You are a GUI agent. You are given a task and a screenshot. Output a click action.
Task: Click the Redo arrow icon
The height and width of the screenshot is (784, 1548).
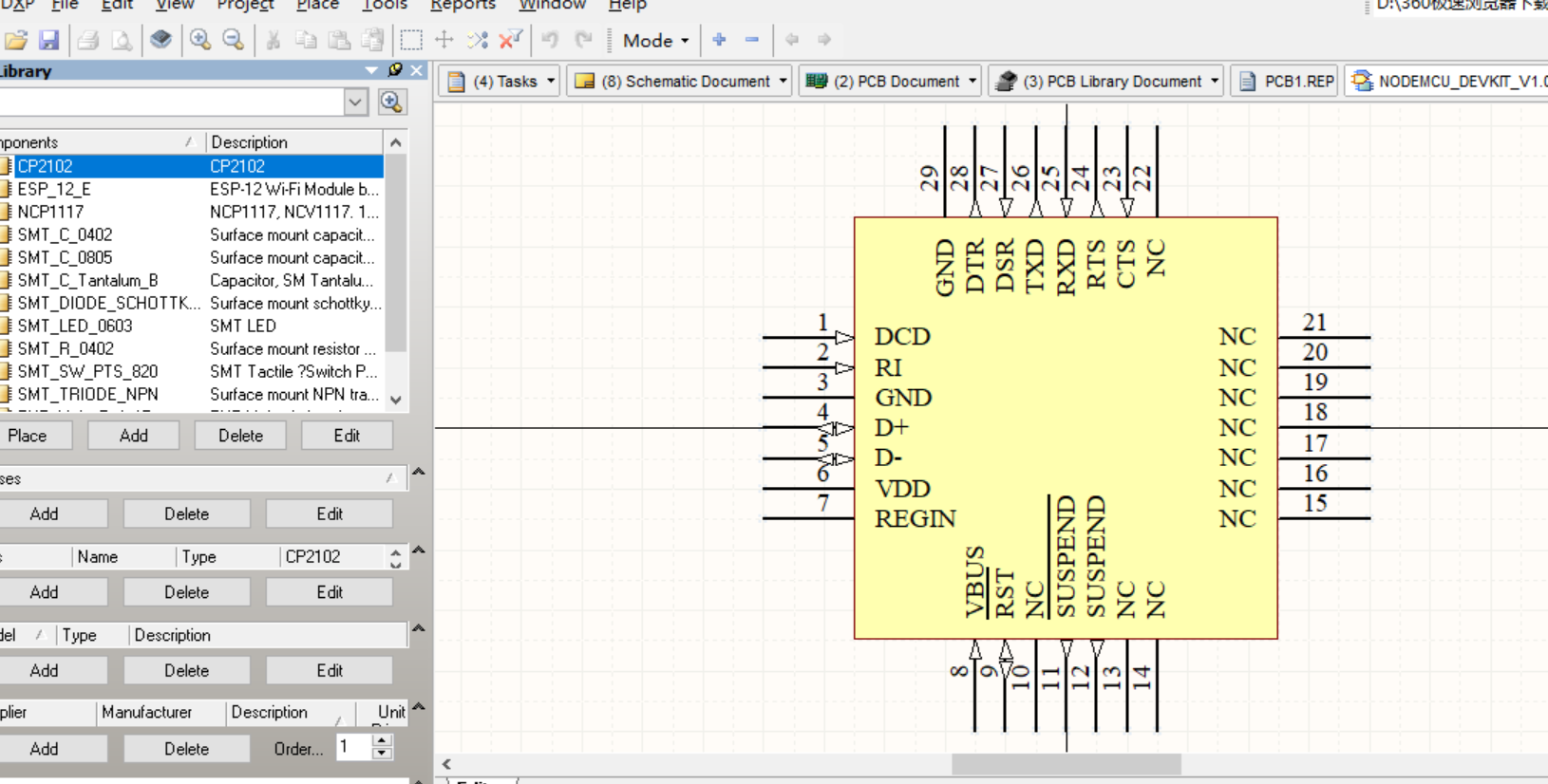pos(583,40)
